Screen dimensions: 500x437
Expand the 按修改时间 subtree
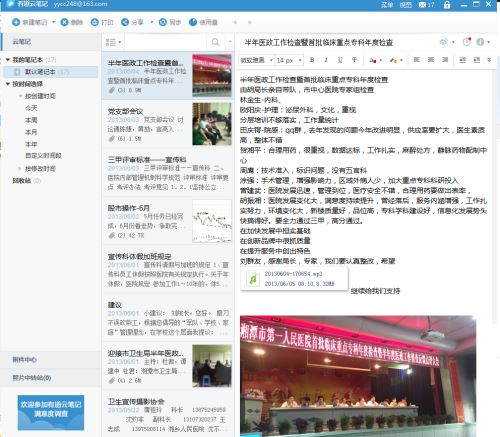(x=20, y=168)
